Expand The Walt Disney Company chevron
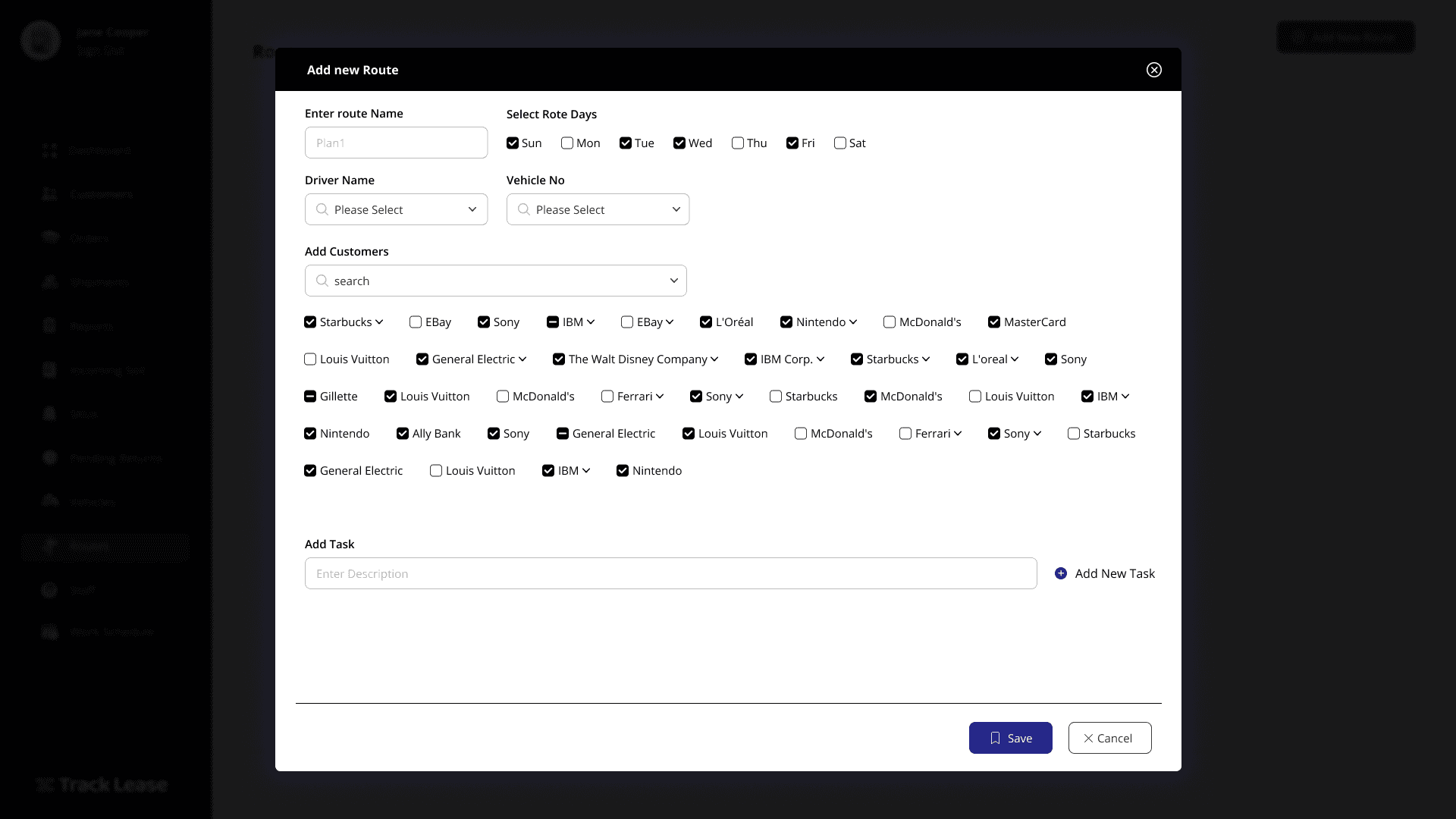The height and width of the screenshot is (819, 1456). (x=714, y=359)
